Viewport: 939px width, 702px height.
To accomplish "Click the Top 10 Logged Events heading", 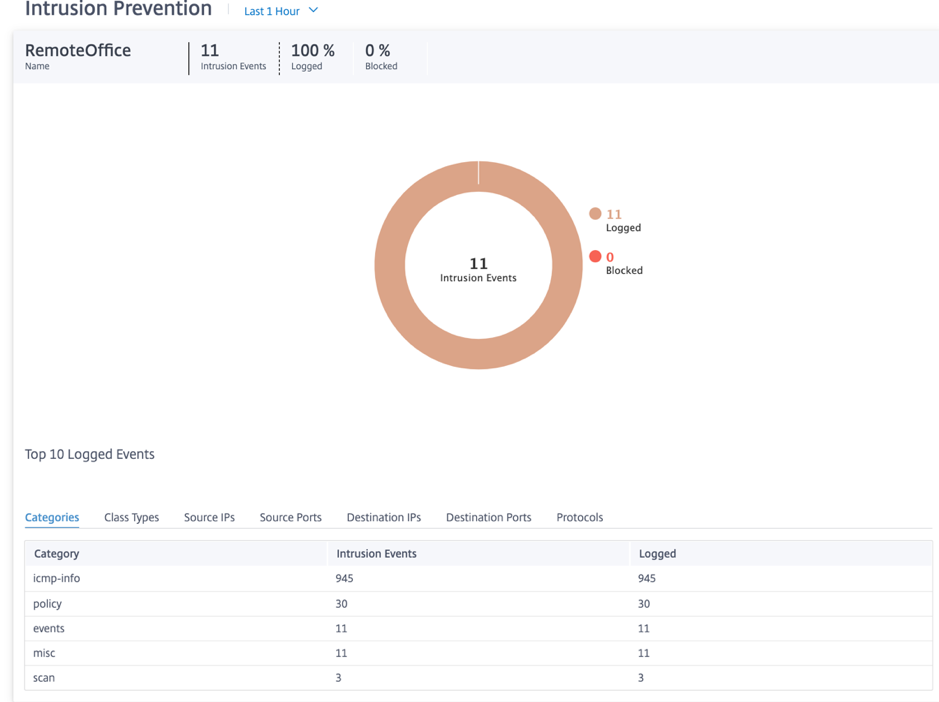I will point(90,454).
